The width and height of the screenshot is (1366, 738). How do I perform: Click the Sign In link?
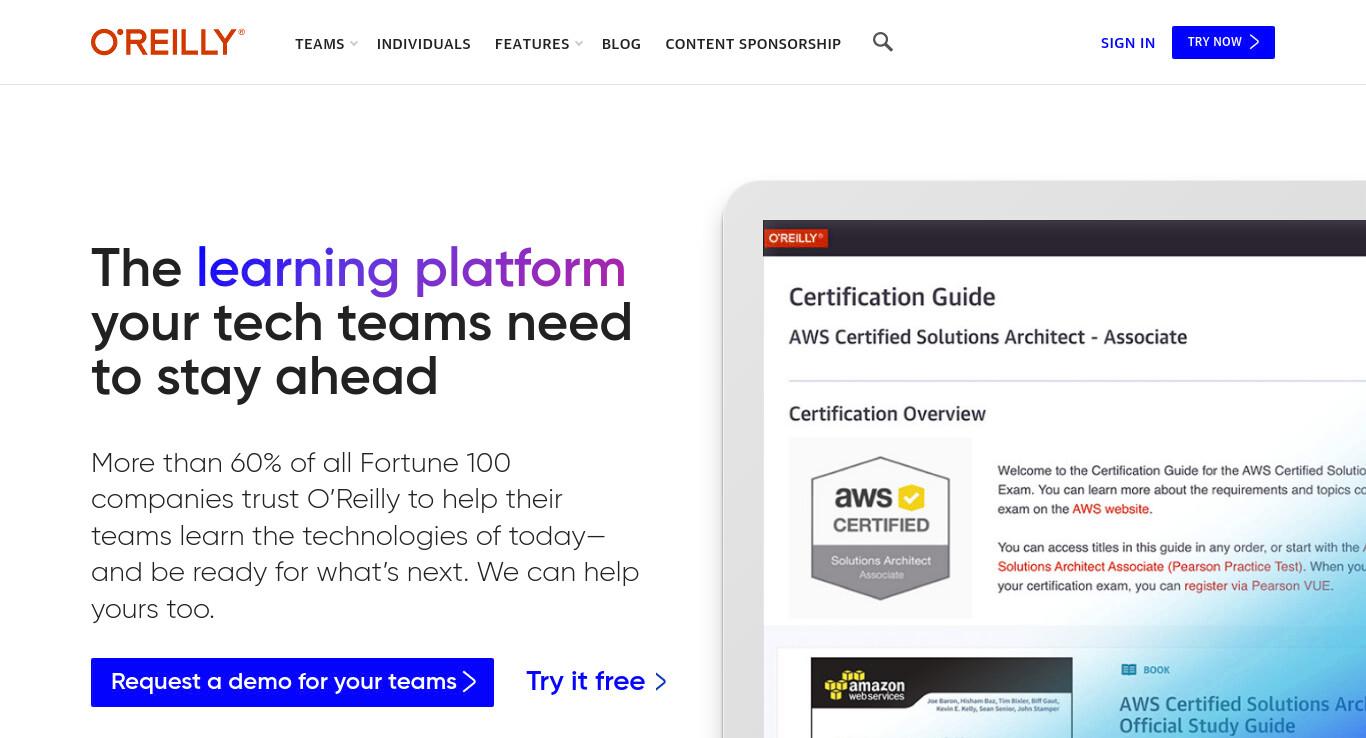click(1127, 43)
